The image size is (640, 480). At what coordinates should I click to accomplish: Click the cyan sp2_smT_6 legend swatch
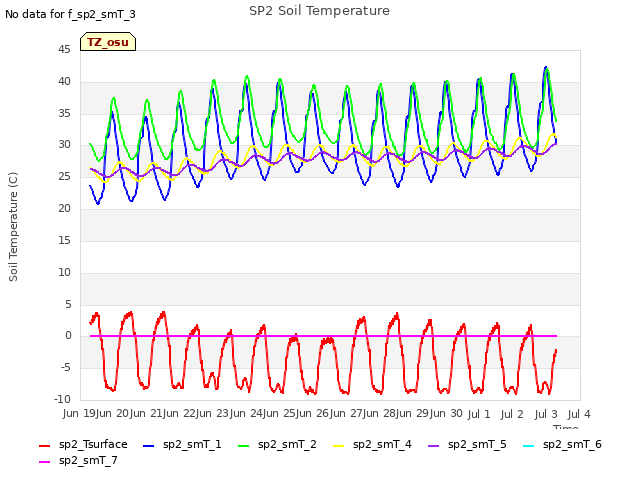(529, 446)
